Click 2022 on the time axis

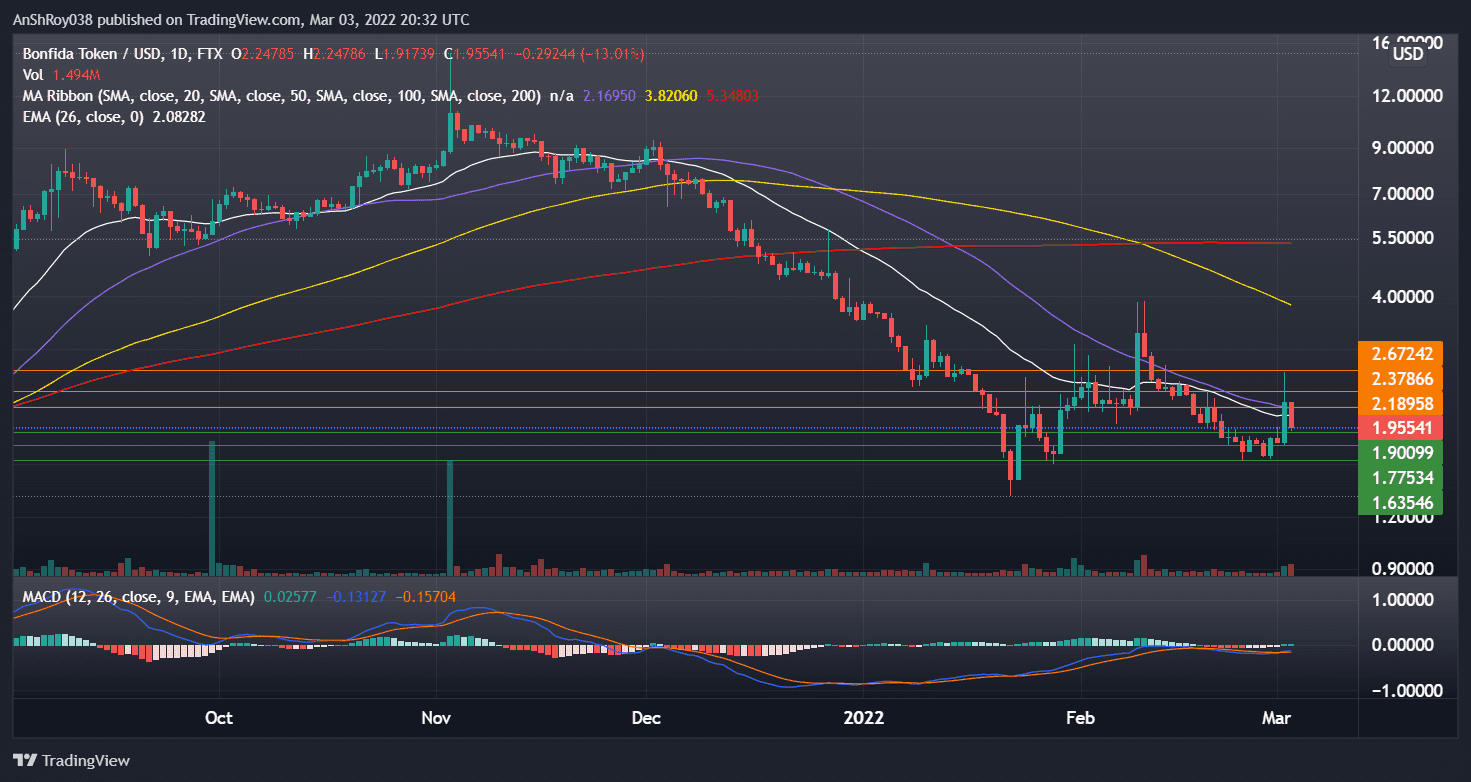(x=864, y=718)
